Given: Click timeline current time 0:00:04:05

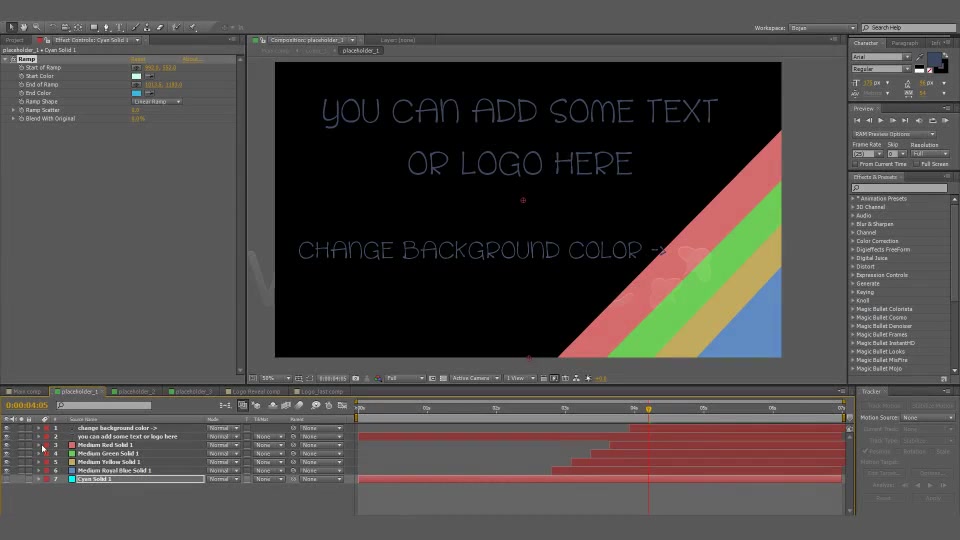Looking at the screenshot, I should [26, 405].
